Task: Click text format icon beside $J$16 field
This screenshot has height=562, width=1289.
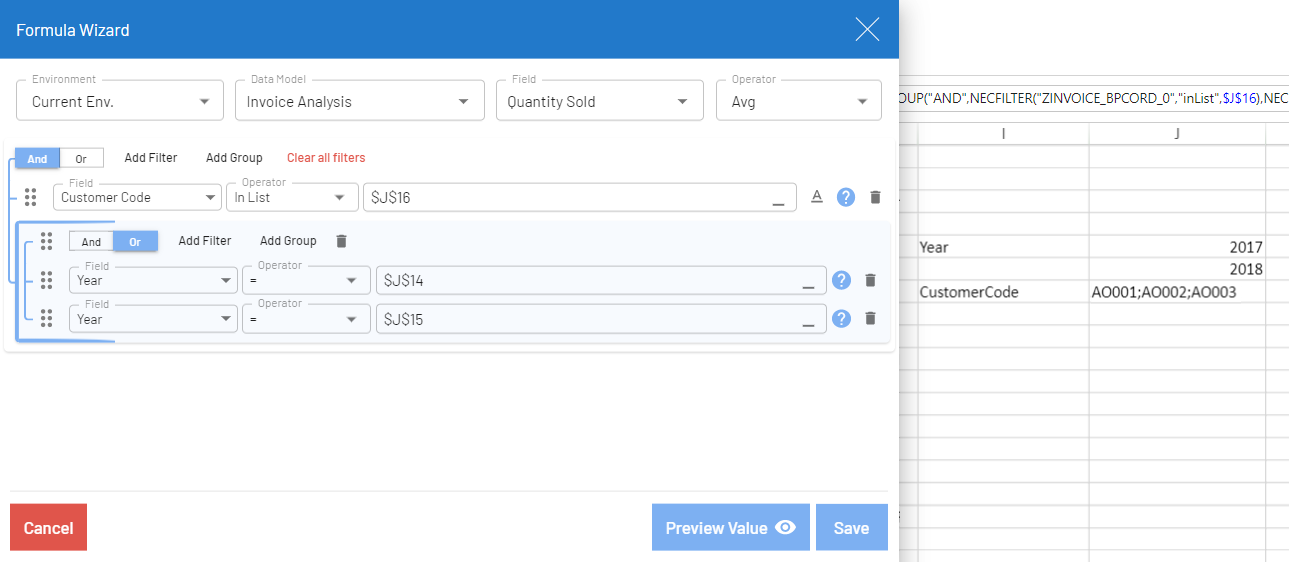Action: pyautogui.click(x=816, y=197)
